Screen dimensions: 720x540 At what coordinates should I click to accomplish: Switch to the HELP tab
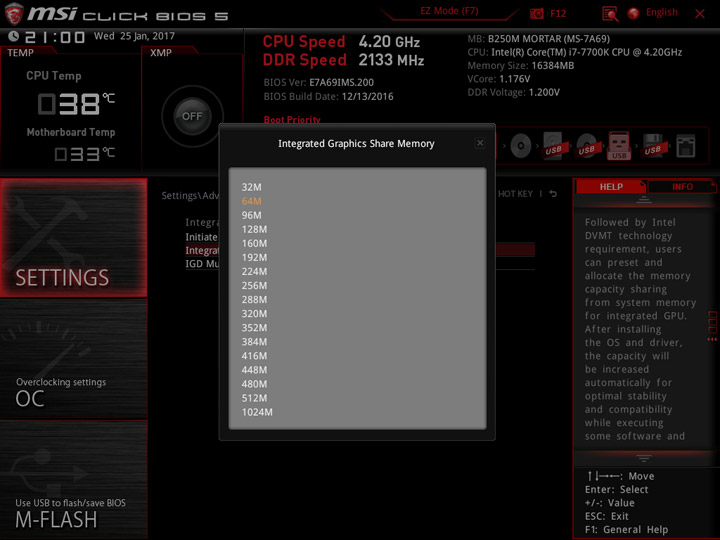coord(611,187)
